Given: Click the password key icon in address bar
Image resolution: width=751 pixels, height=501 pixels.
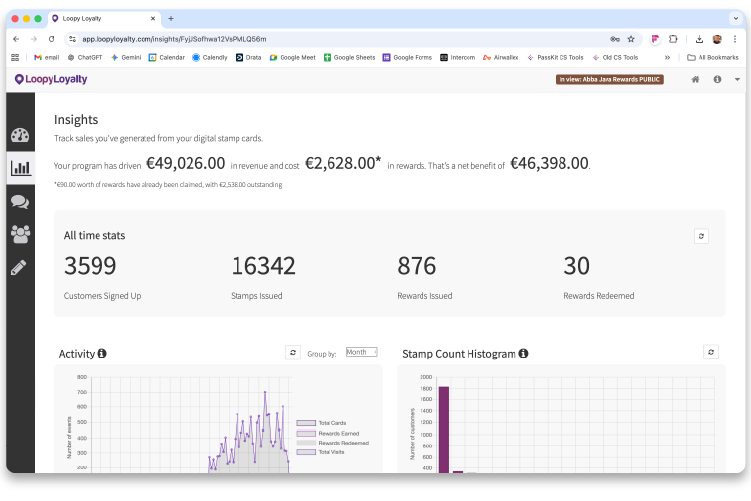Looking at the screenshot, I should pyautogui.click(x=615, y=39).
